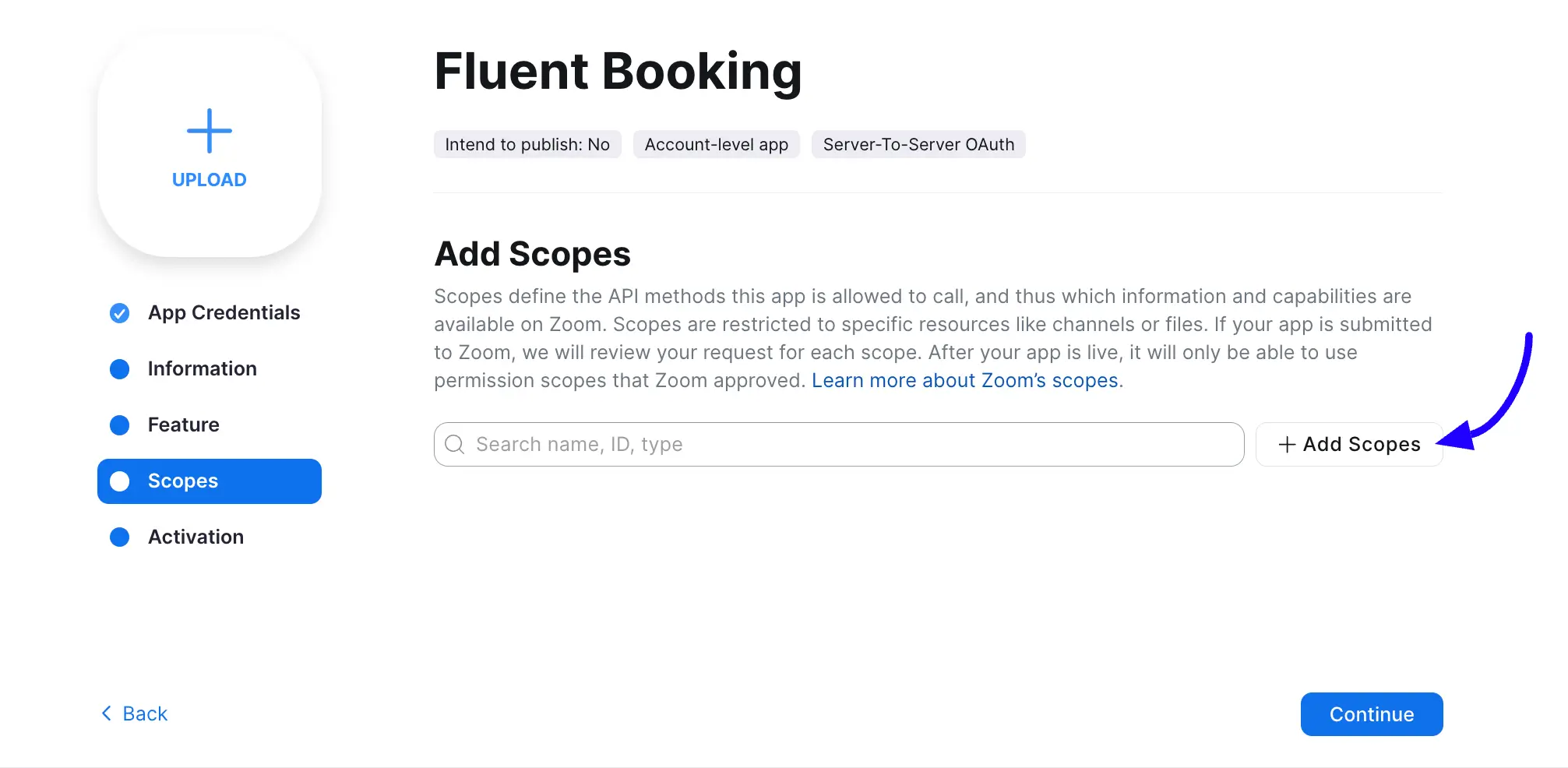Viewport: 1568px width, 768px height.
Task: Select the Scopes step
Action: click(210, 481)
